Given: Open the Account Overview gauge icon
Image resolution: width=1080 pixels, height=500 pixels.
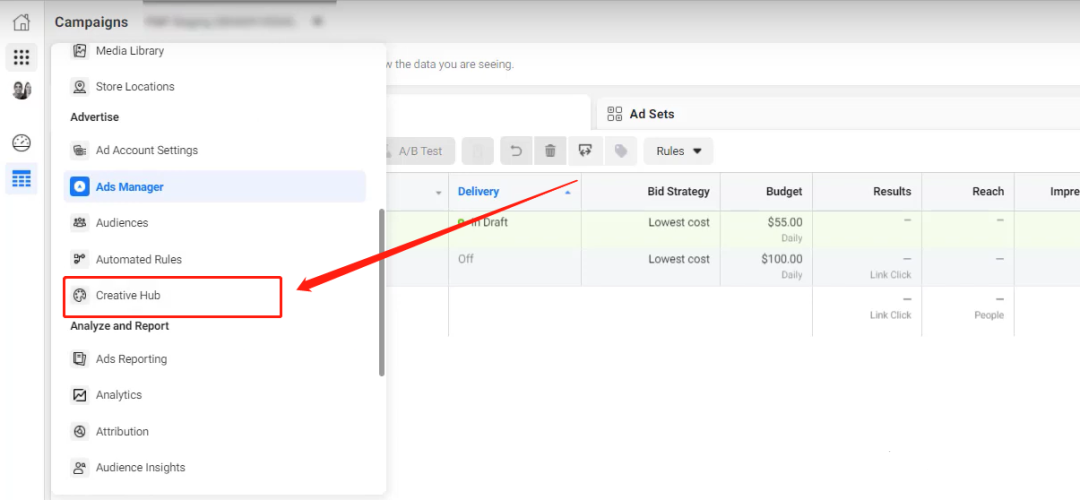Looking at the screenshot, I should (21, 143).
